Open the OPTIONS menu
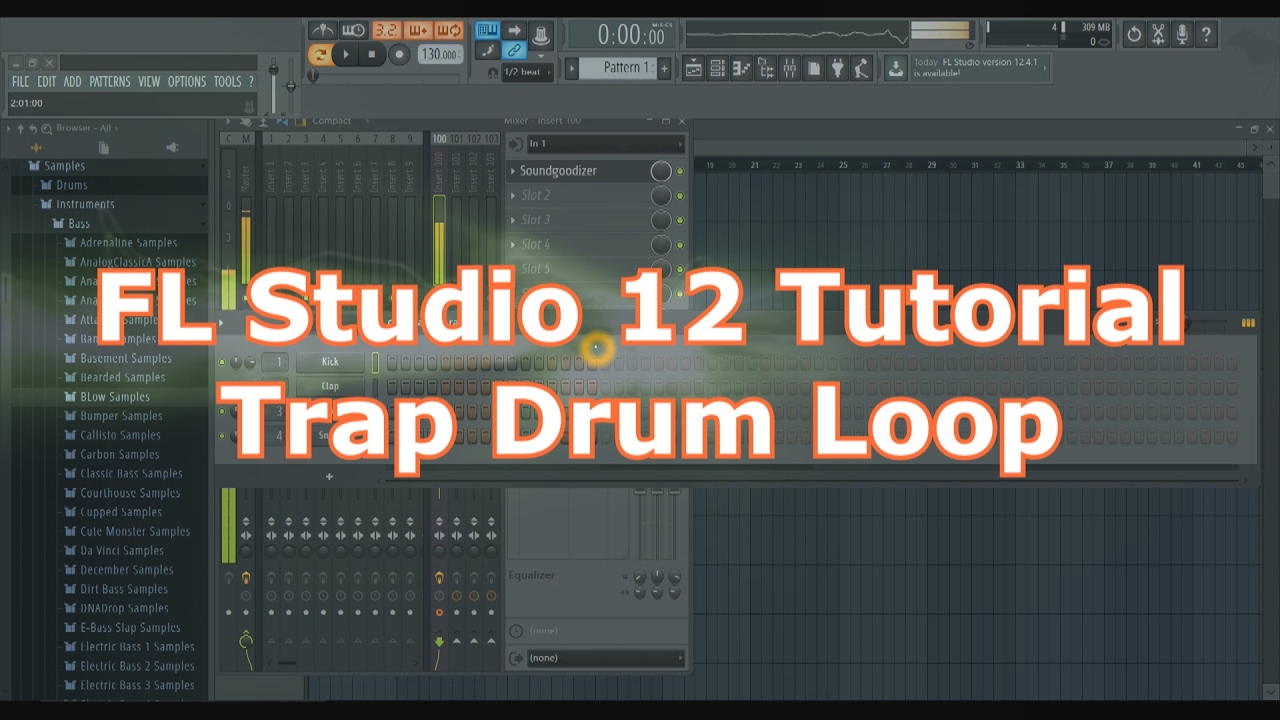Viewport: 1280px width, 720px height. [x=187, y=82]
